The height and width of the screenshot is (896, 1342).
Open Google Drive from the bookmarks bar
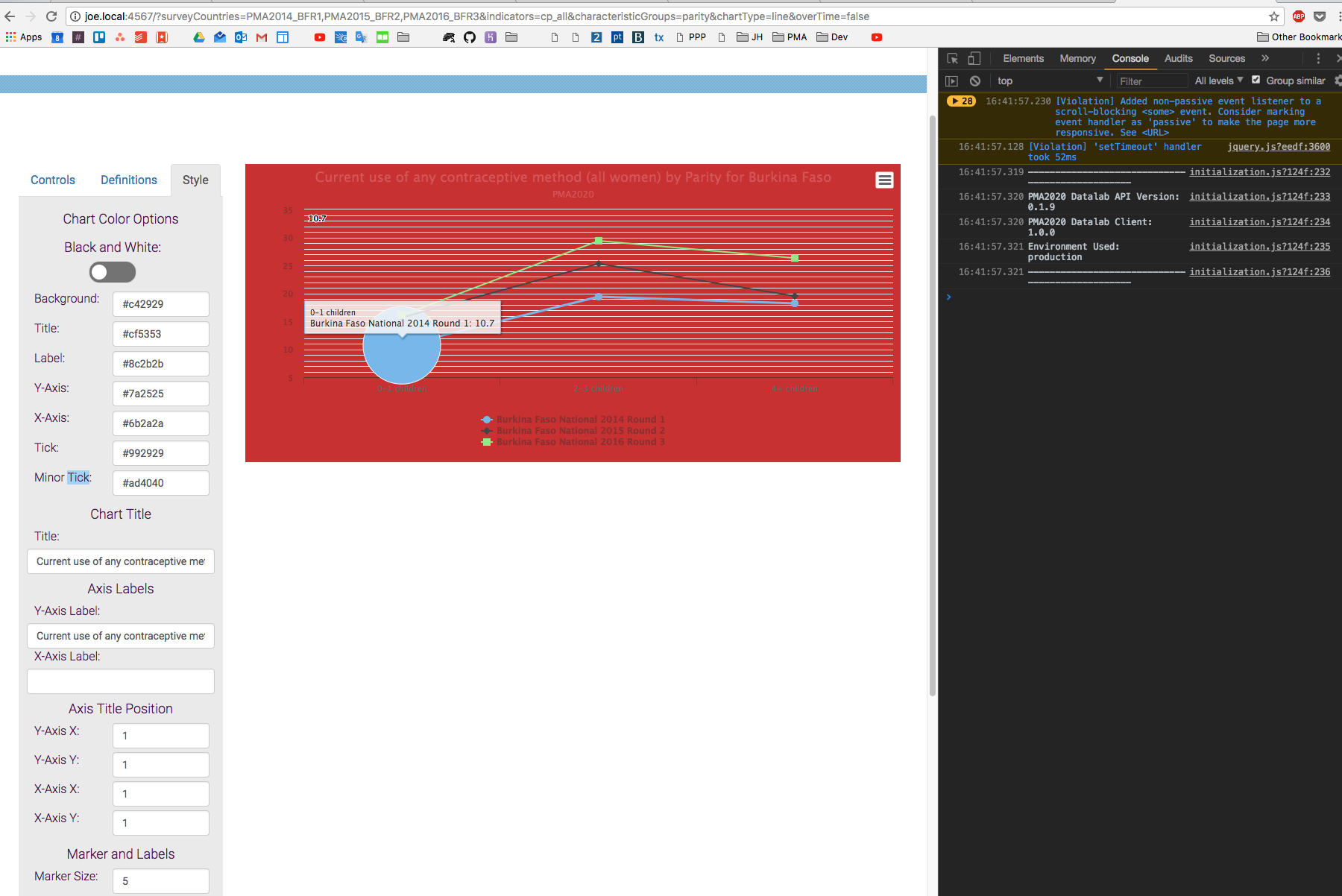[199, 37]
